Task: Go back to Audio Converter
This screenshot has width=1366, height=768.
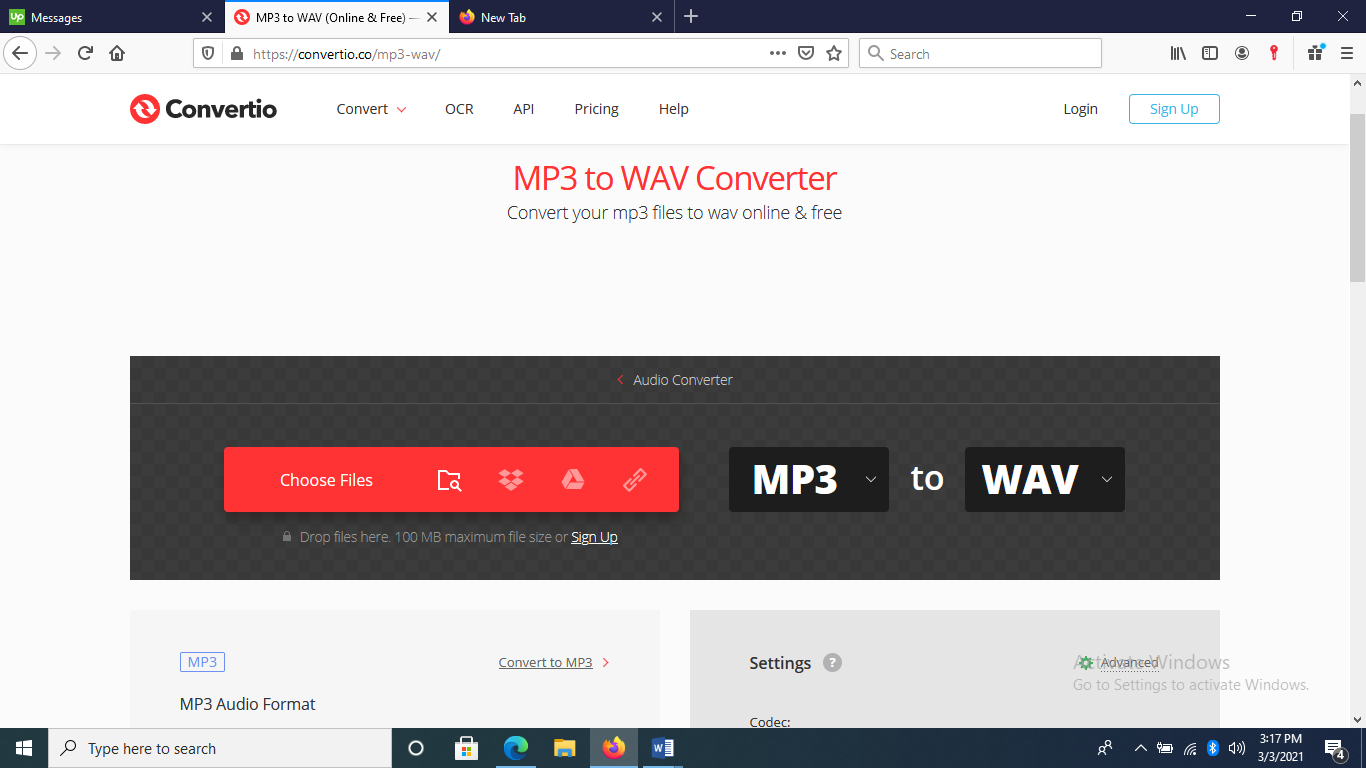Action: click(x=675, y=380)
